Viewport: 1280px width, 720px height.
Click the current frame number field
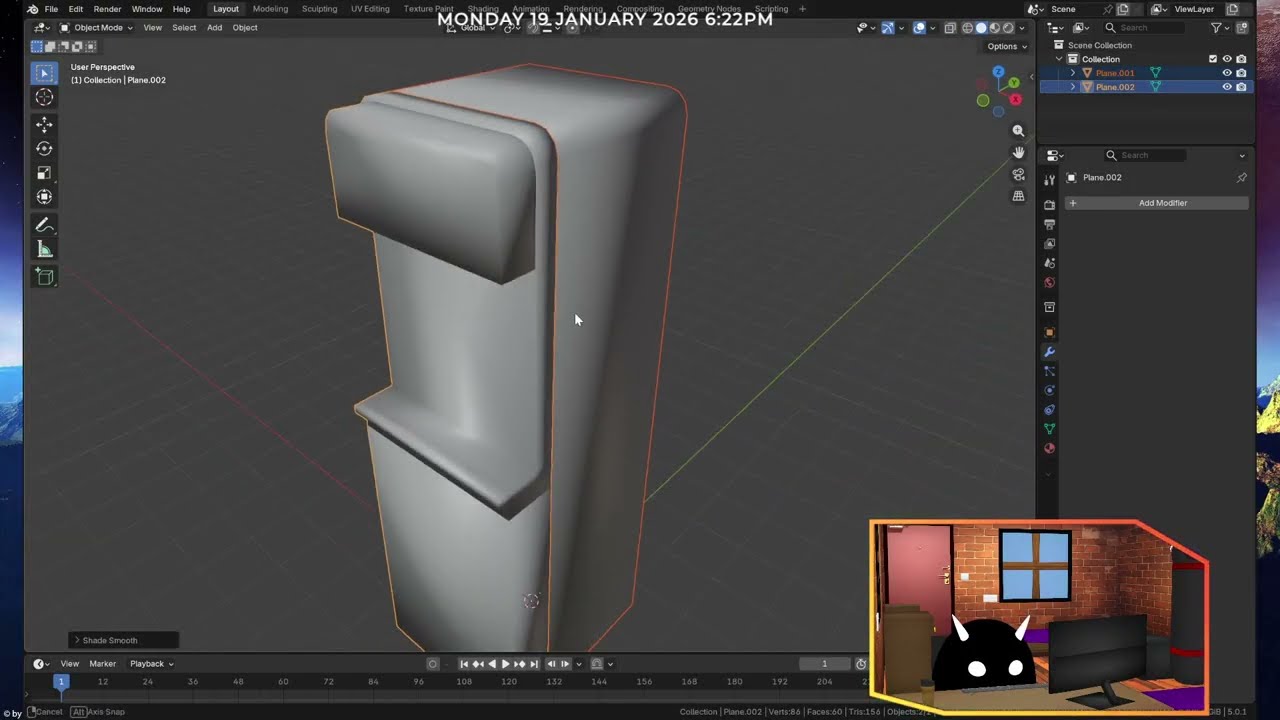coord(825,664)
